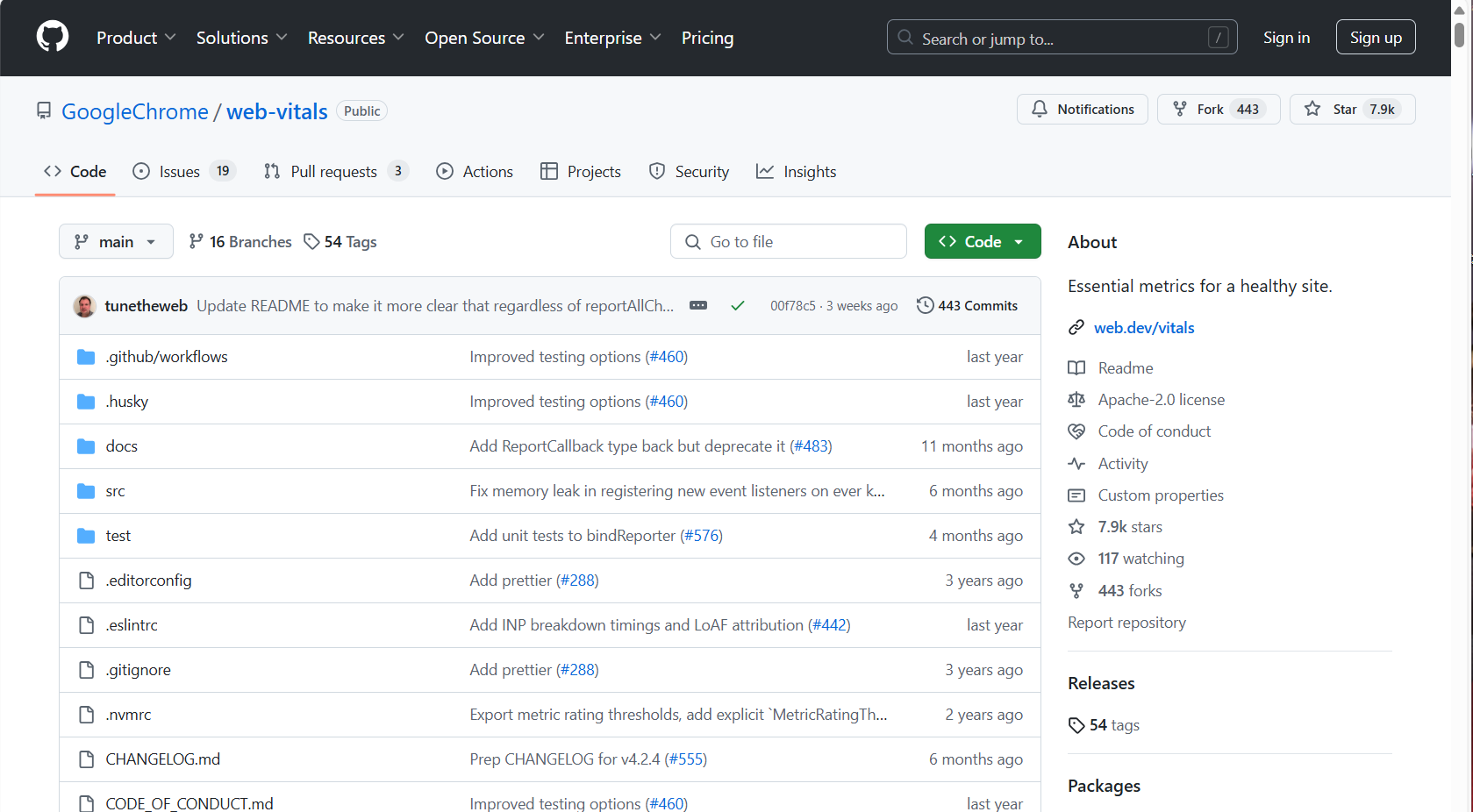Switch to the Issues tab

184,172
